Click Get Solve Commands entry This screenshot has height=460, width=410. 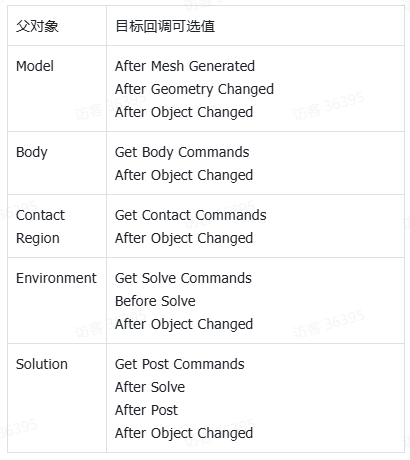click(x=183, y=278)
